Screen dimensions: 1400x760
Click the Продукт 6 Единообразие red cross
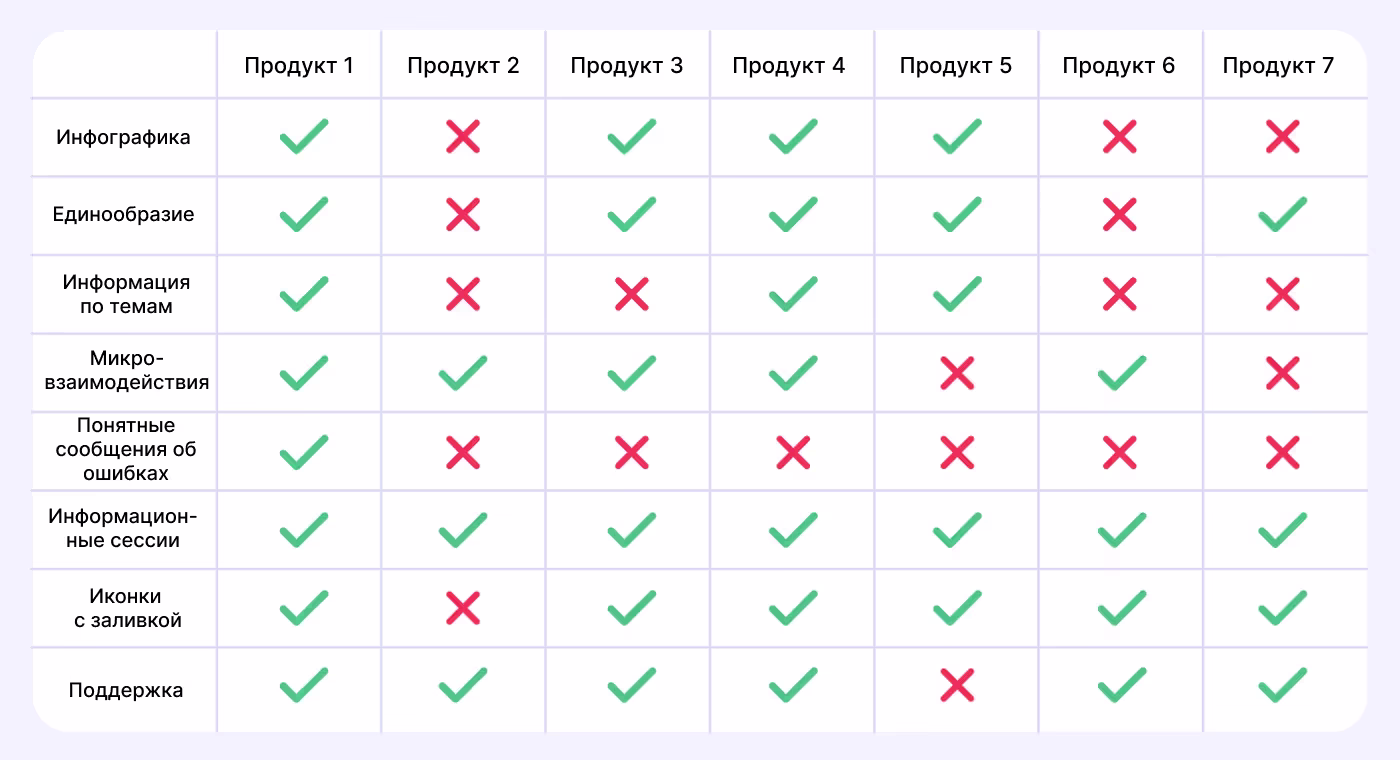click(x=1119, y=215)
